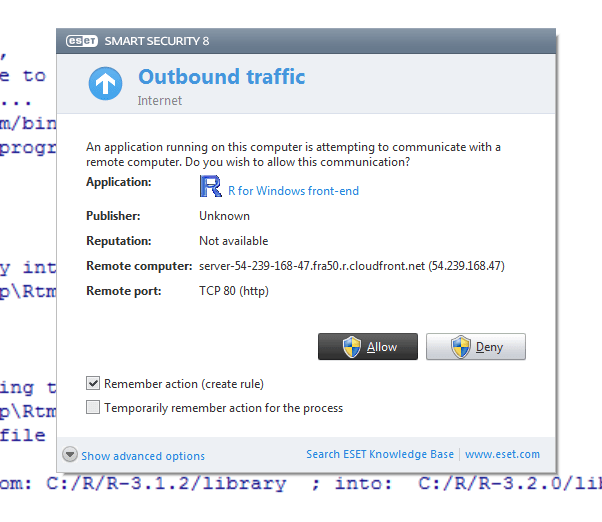
Task: Click the blue outbound traffic arrow icon
Action: click(105, 83)
